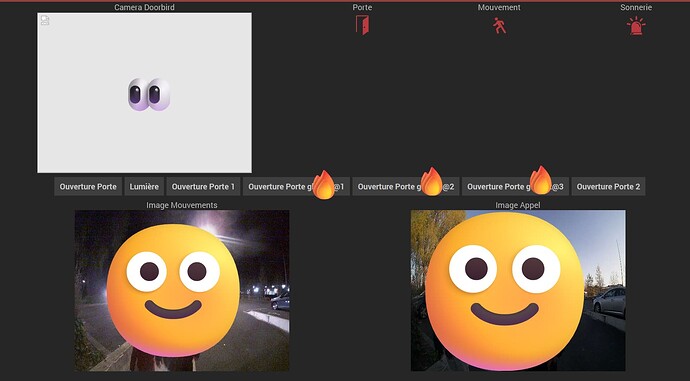Activate the Ouverture Porte 2 button
This screenshot has height=381, width=690.
point(608,187)
